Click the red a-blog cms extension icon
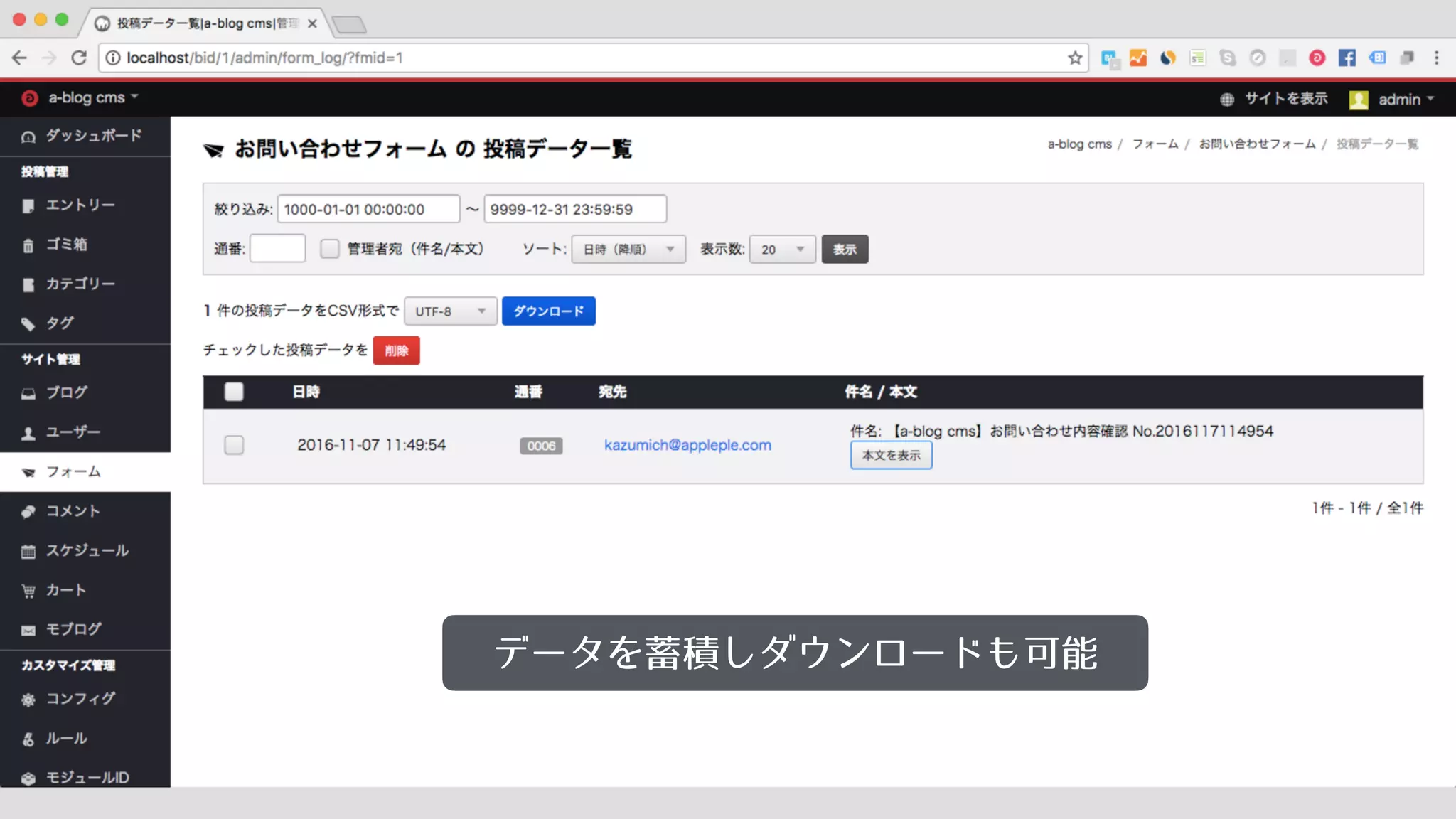1456x819 pixels. (1317, 58)
